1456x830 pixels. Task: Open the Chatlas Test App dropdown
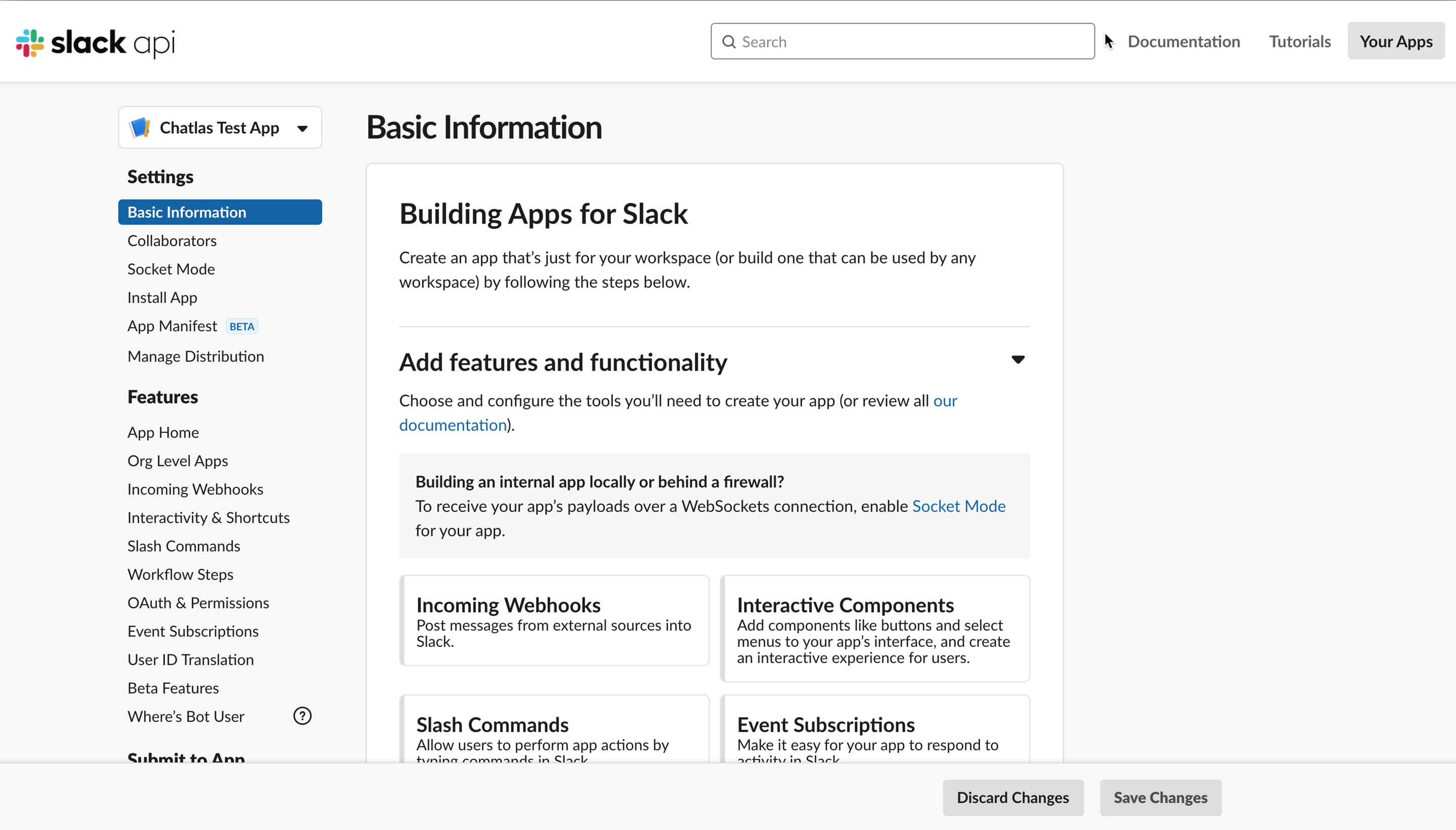point(302,128)
